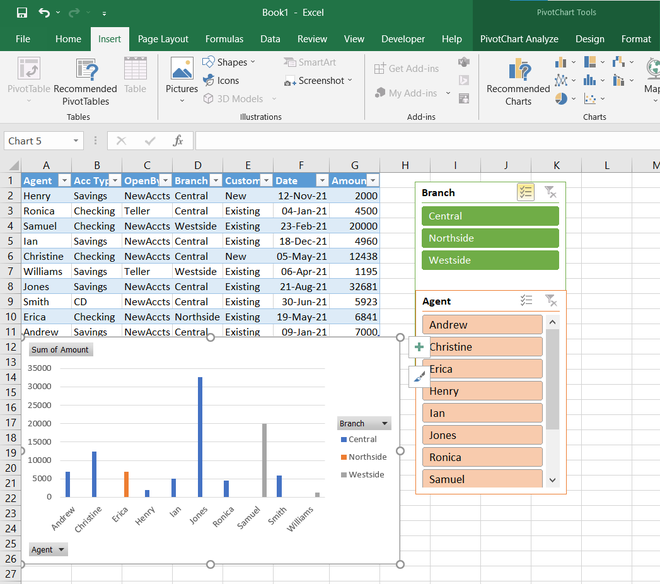Image resolution: width=660 pixels, height=584 pixels.
Task: Select Henry in the Agent slicer
Action: click(482, 391)
